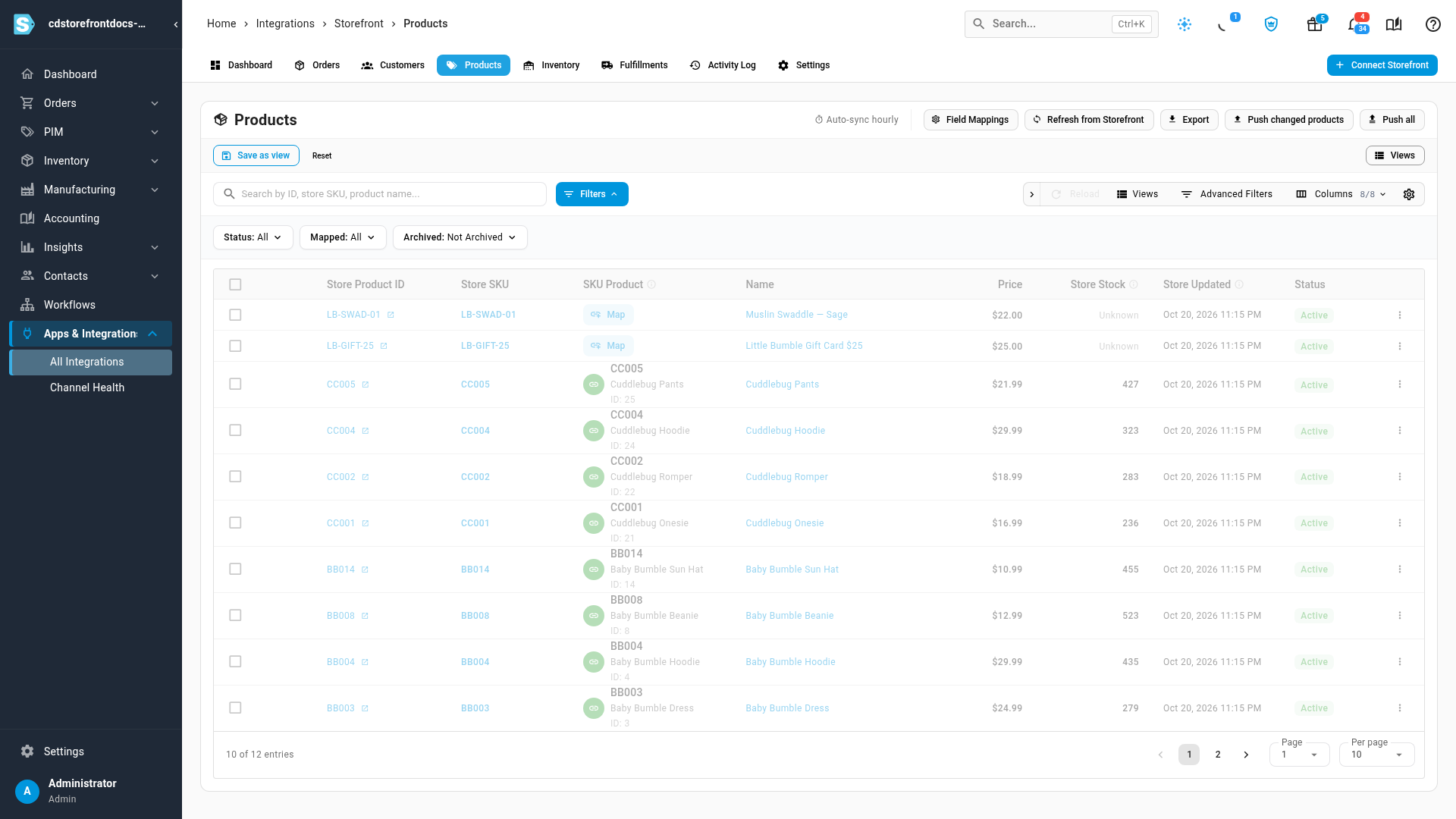This screenshot has width=1456, height=819.
Task: Collapse the sidebar with the arrow icon
Action: click(176, 24)
